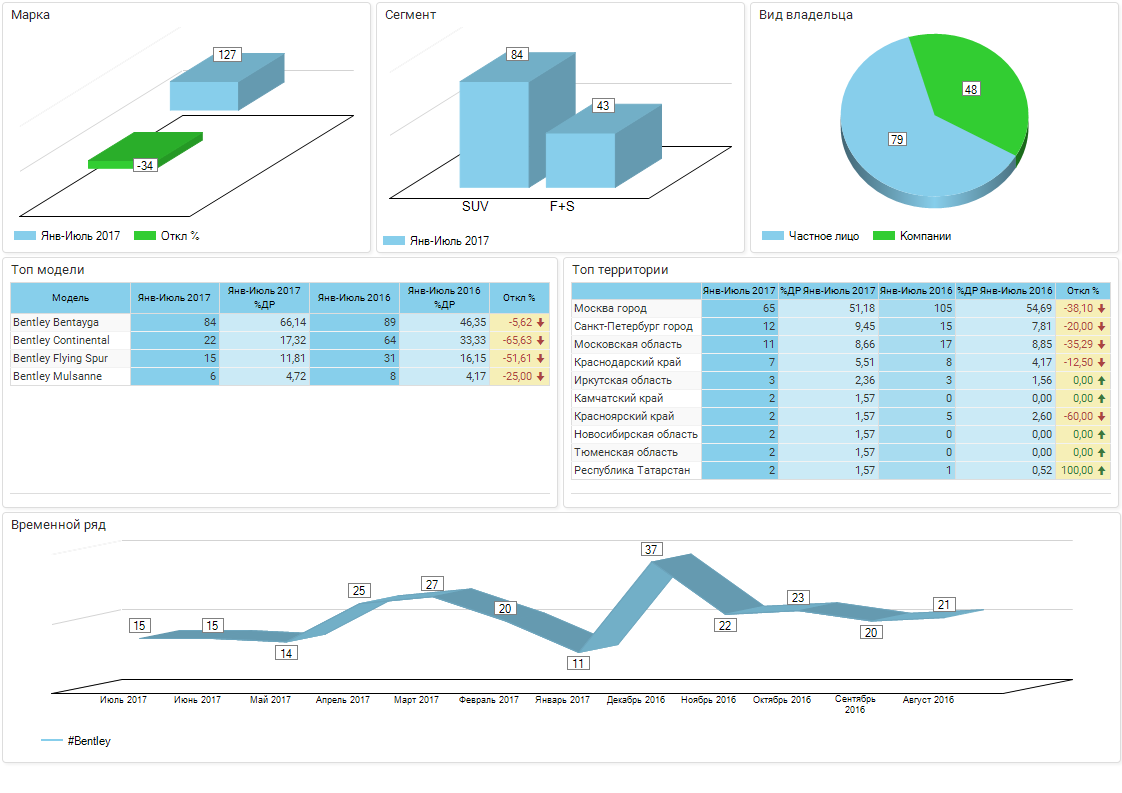Click #Bentley series legend entry
Image resolution: width=1122 pixels, height=793 pixels.
pyautogui.click(x=77, y=741)
